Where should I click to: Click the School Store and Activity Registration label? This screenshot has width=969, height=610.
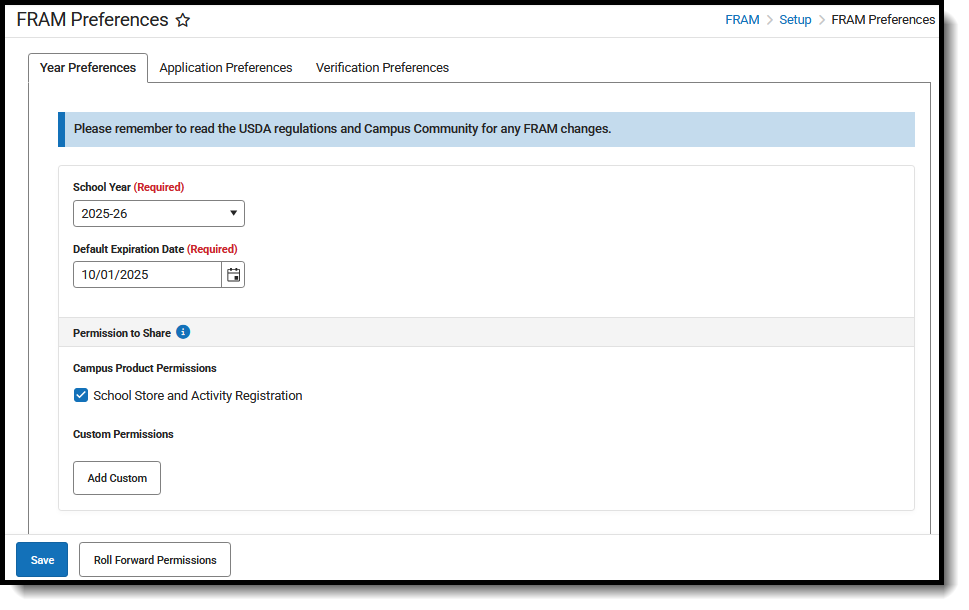point(198,396)
